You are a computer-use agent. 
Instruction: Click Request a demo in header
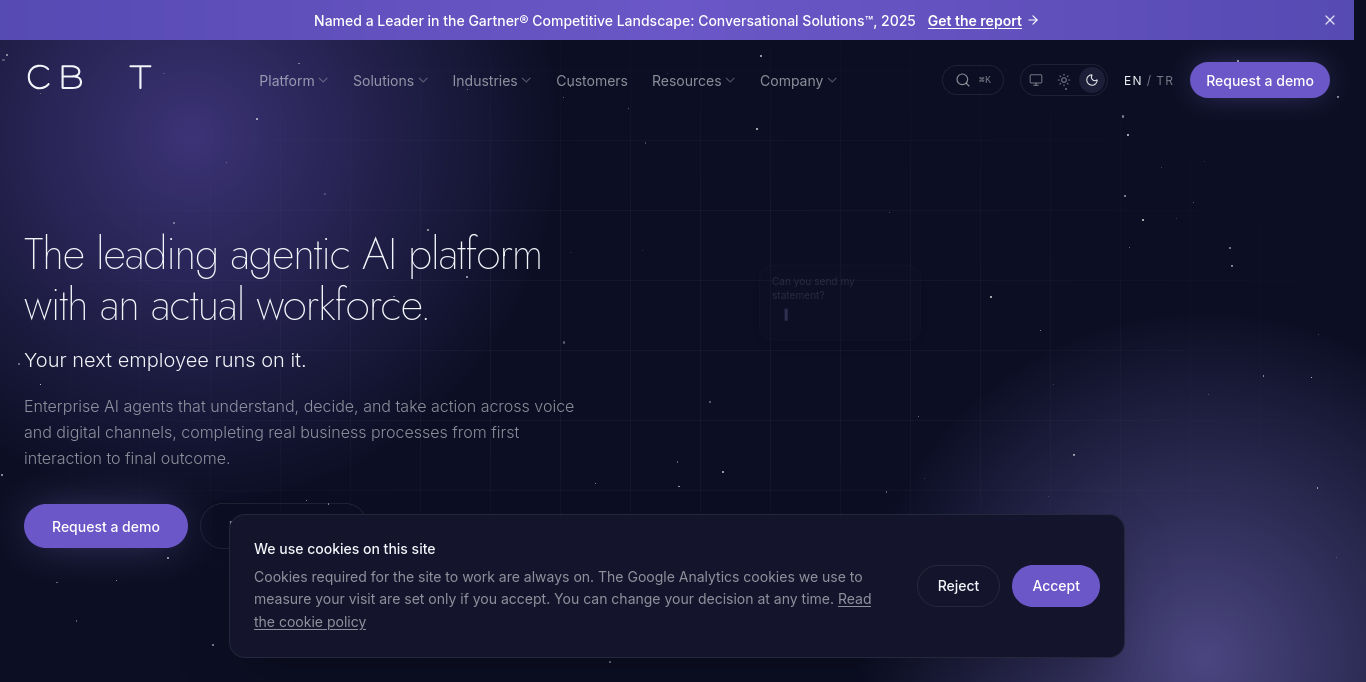pos(1260,80)
